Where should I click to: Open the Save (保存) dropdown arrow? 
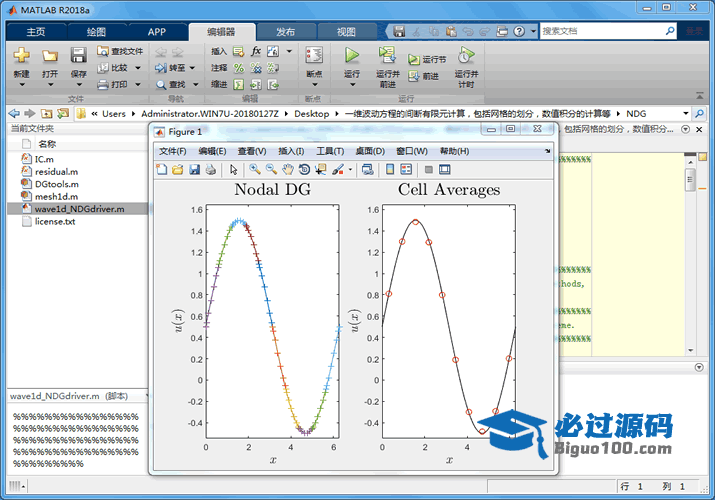pyautogui.click(x=78, y=84)
